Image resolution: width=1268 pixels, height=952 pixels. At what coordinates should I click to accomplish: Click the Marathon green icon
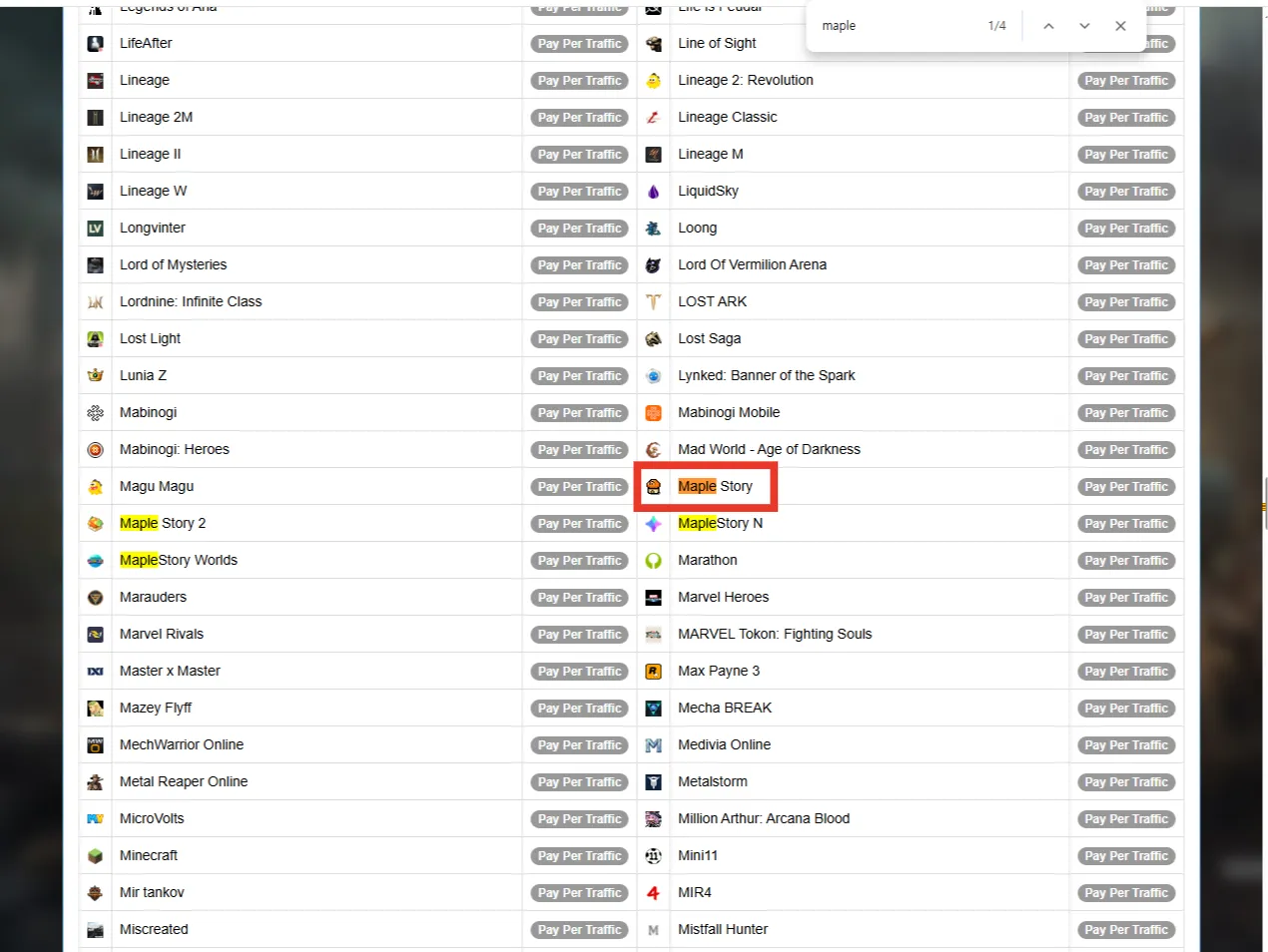[653, 561]
